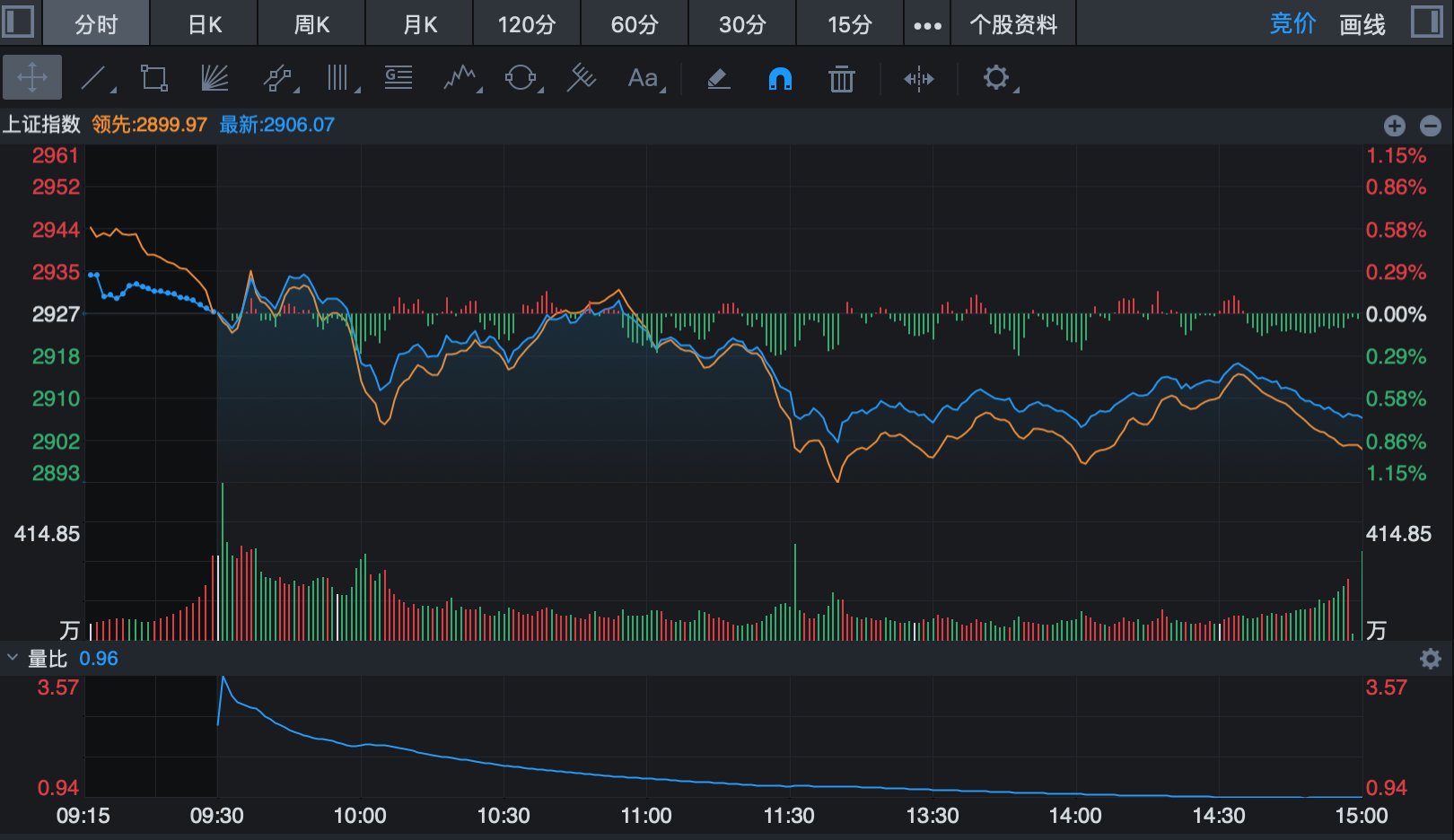This screenshot has width=1454, height=840.
Task: Switch to the 月K tab
Action: [420, 24]
